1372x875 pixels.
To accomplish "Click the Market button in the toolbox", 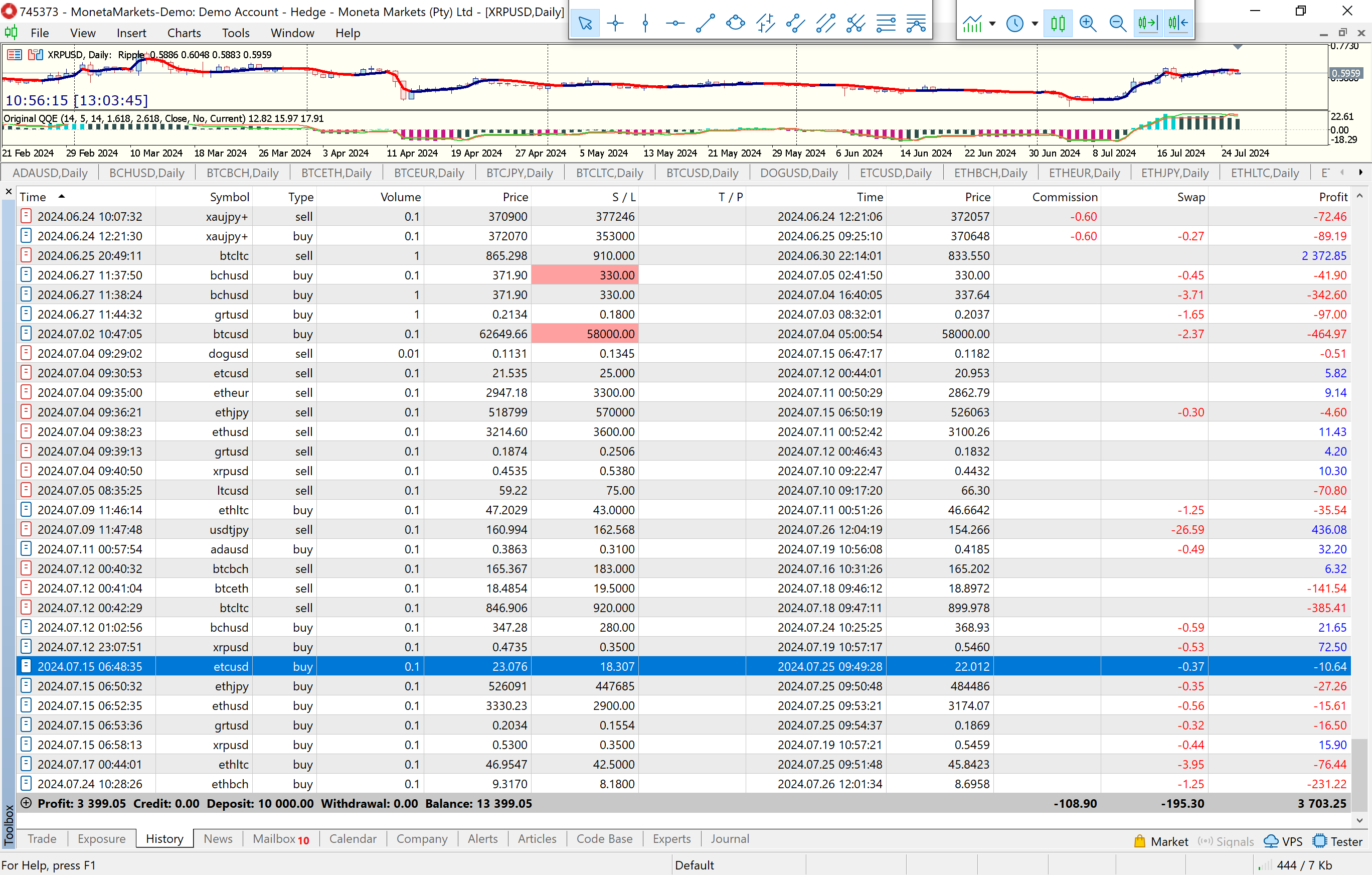I will pyautogui.click(x=1161, y=841).
